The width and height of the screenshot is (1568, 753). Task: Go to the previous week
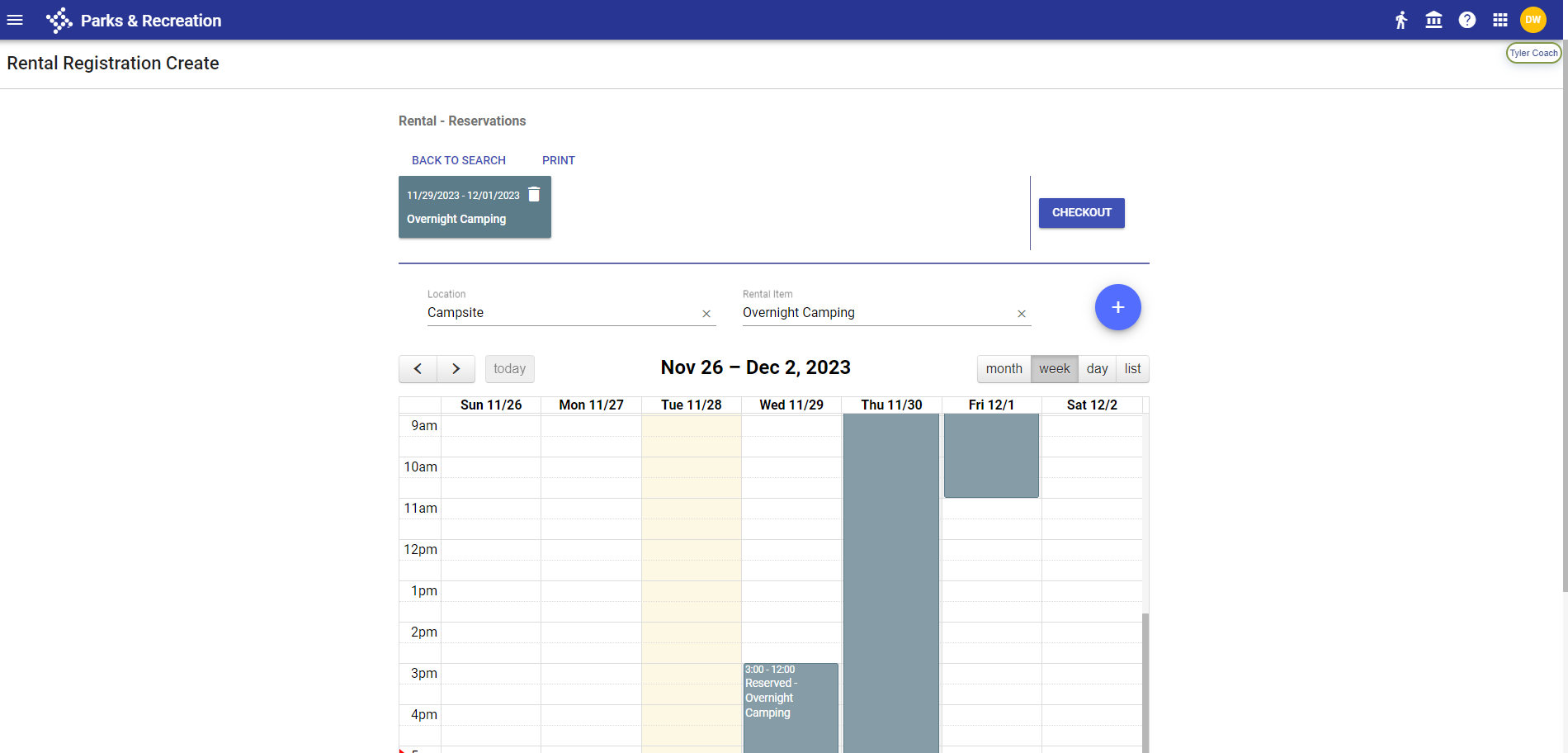point(418,369)
